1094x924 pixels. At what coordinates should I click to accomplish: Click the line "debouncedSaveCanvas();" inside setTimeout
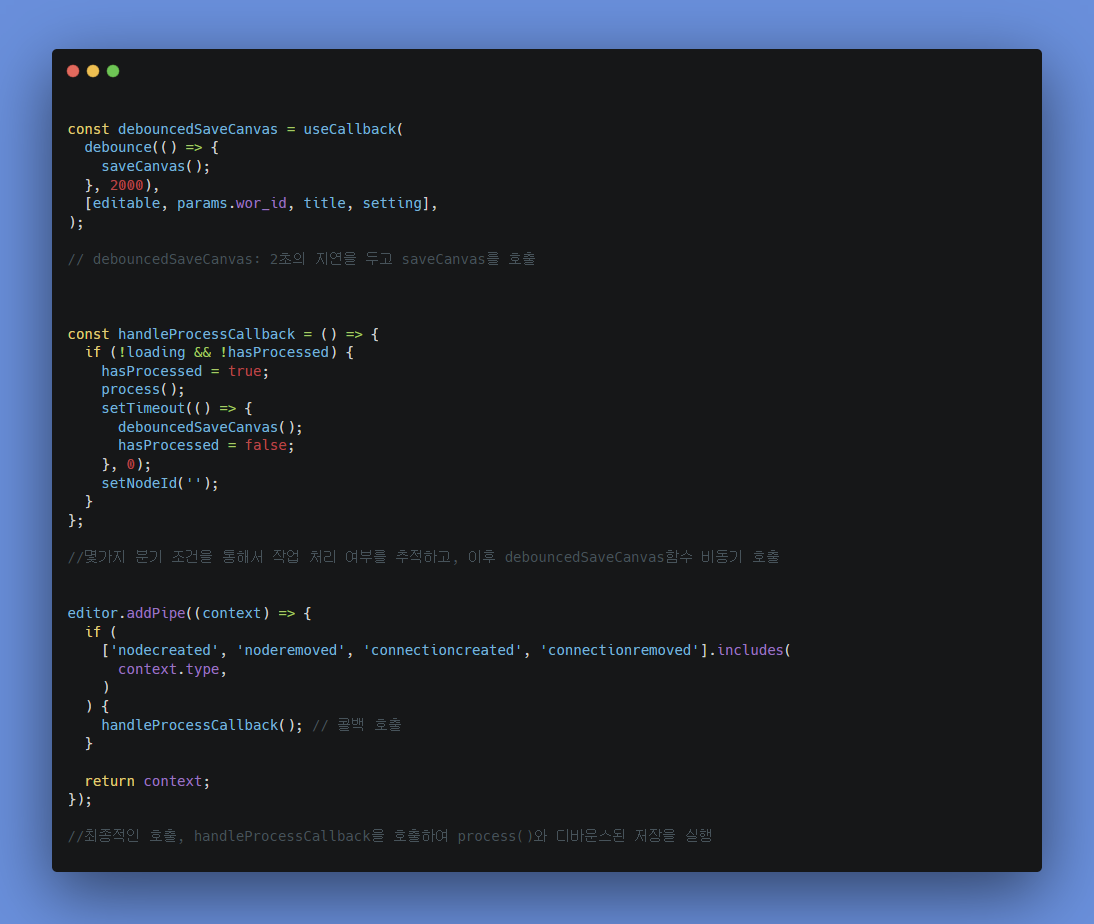point(210,427)
